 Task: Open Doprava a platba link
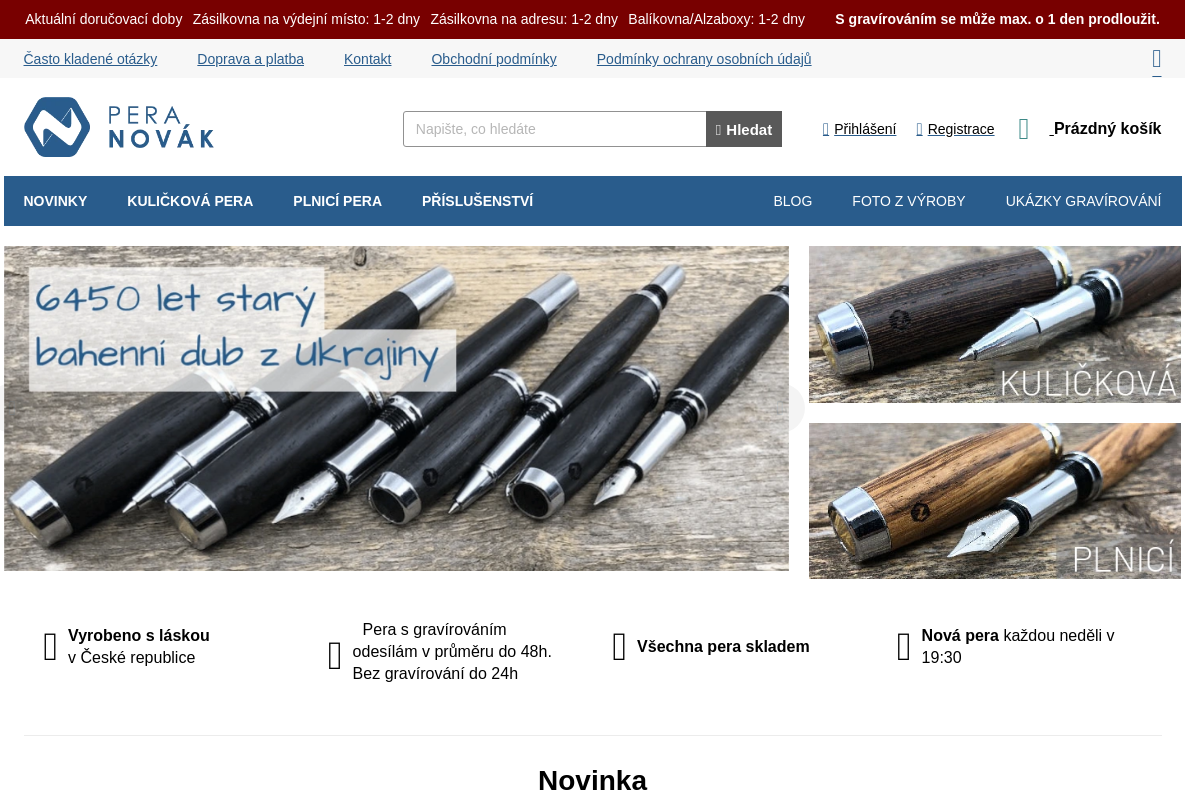pos(250,59)
